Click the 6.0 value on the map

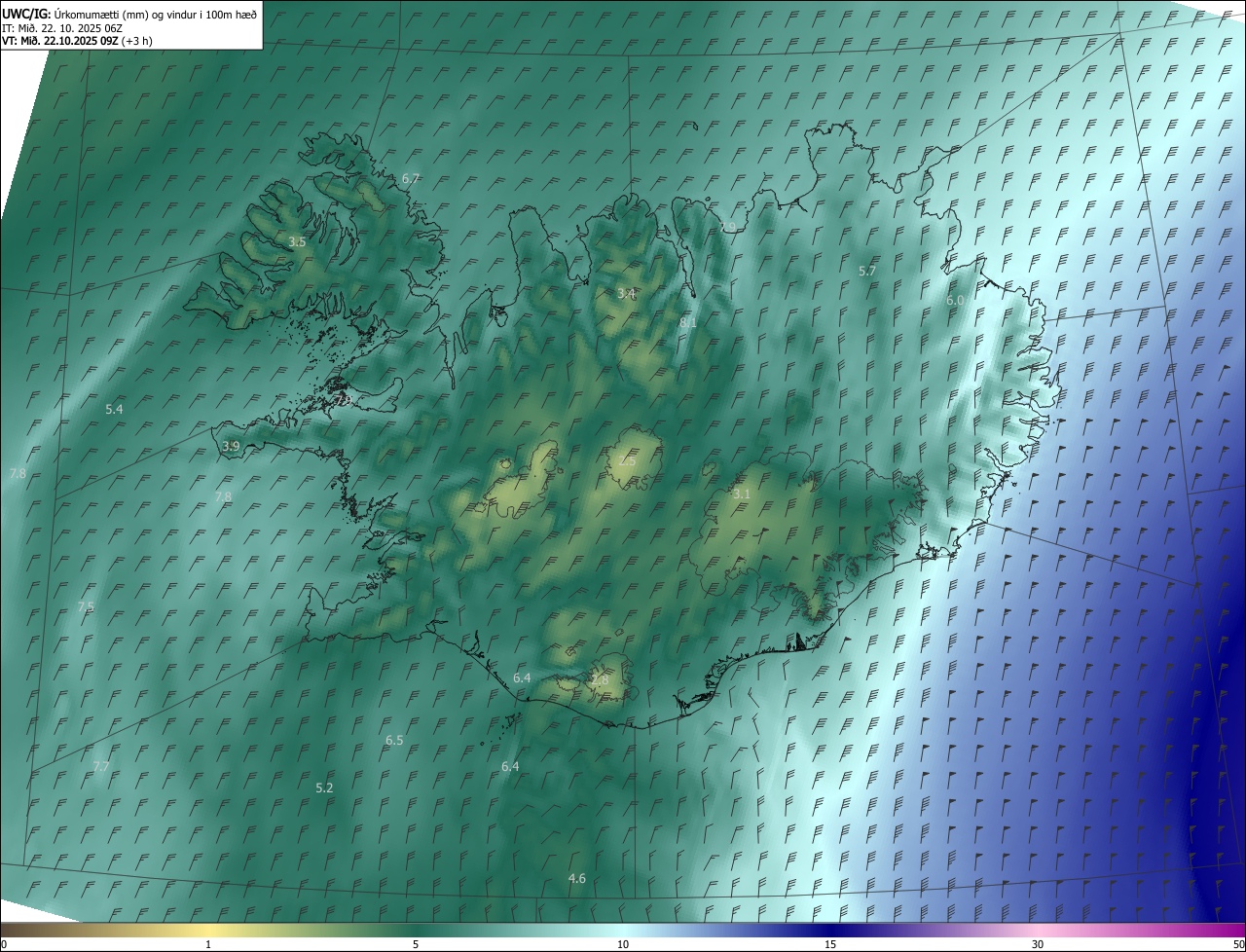tap(955, 301)
